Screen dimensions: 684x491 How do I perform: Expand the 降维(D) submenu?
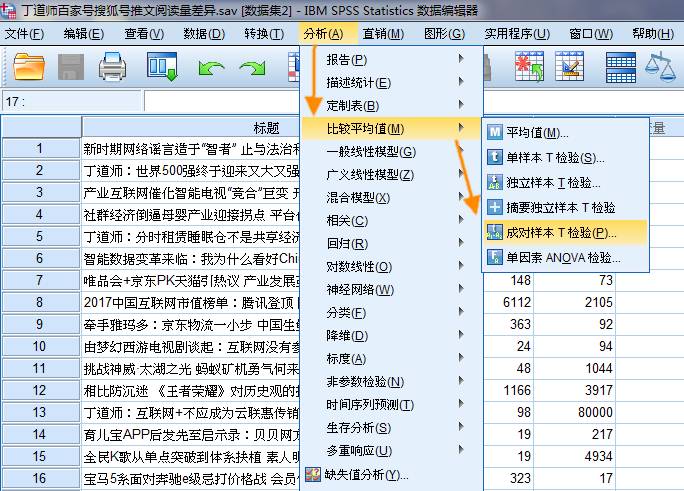(391, 336)
